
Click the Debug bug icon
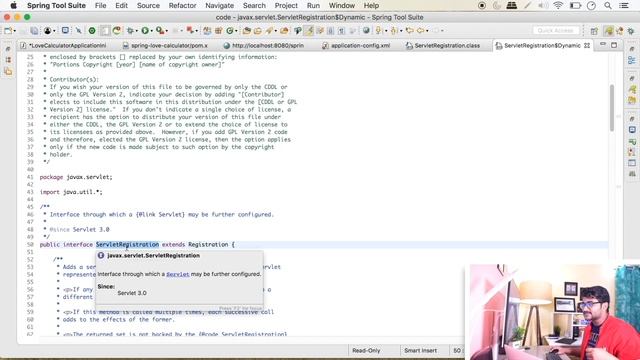pyautogui.click(x=130, y=31)
